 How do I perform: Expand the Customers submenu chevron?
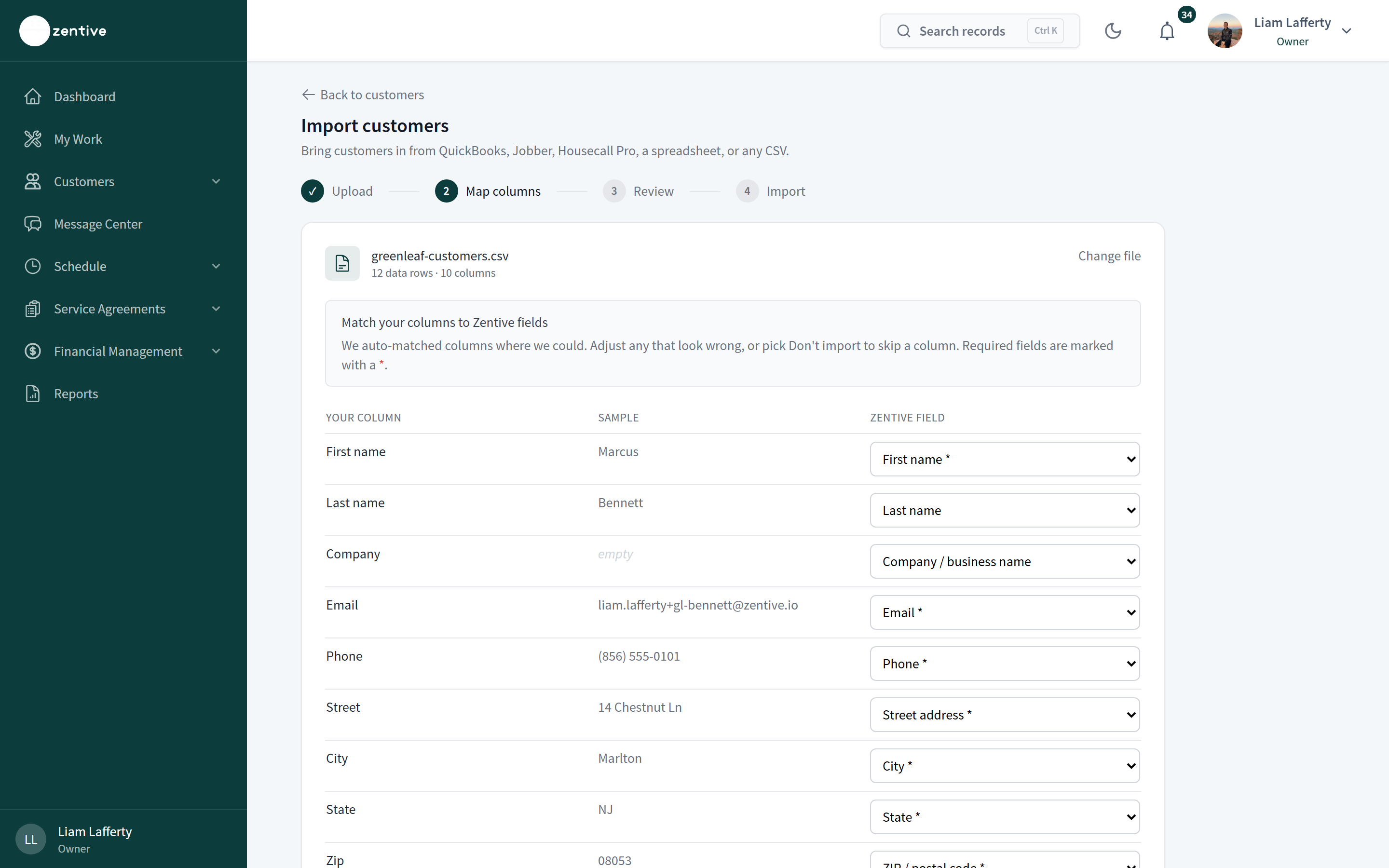click(x=216, y=181)
